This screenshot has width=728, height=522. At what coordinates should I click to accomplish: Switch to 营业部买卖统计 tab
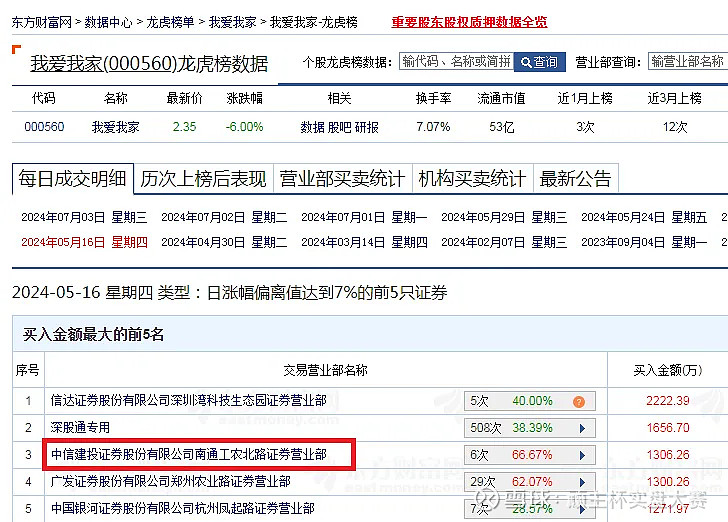pos(343,179)
